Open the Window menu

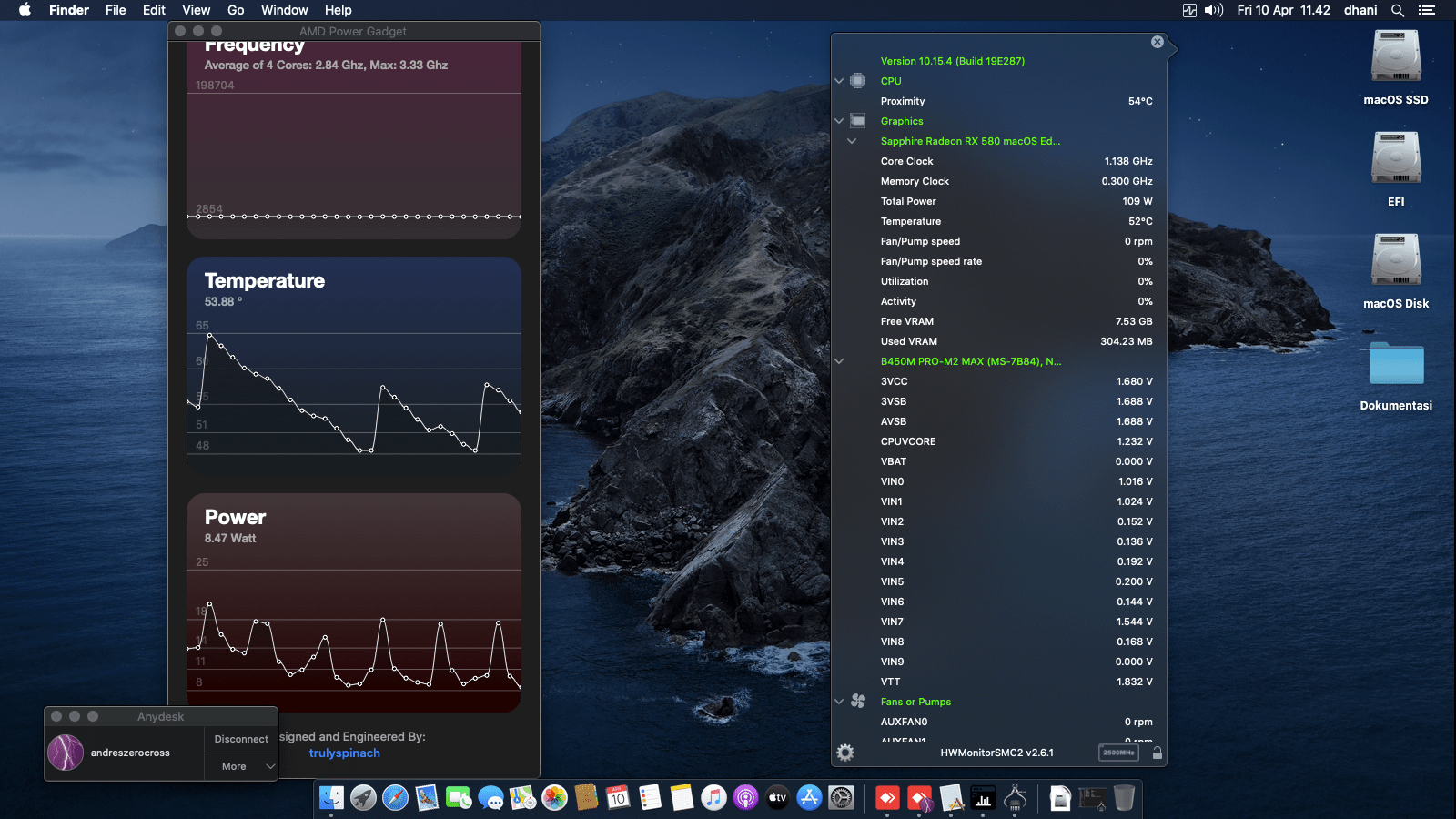[x=285, y=10]
